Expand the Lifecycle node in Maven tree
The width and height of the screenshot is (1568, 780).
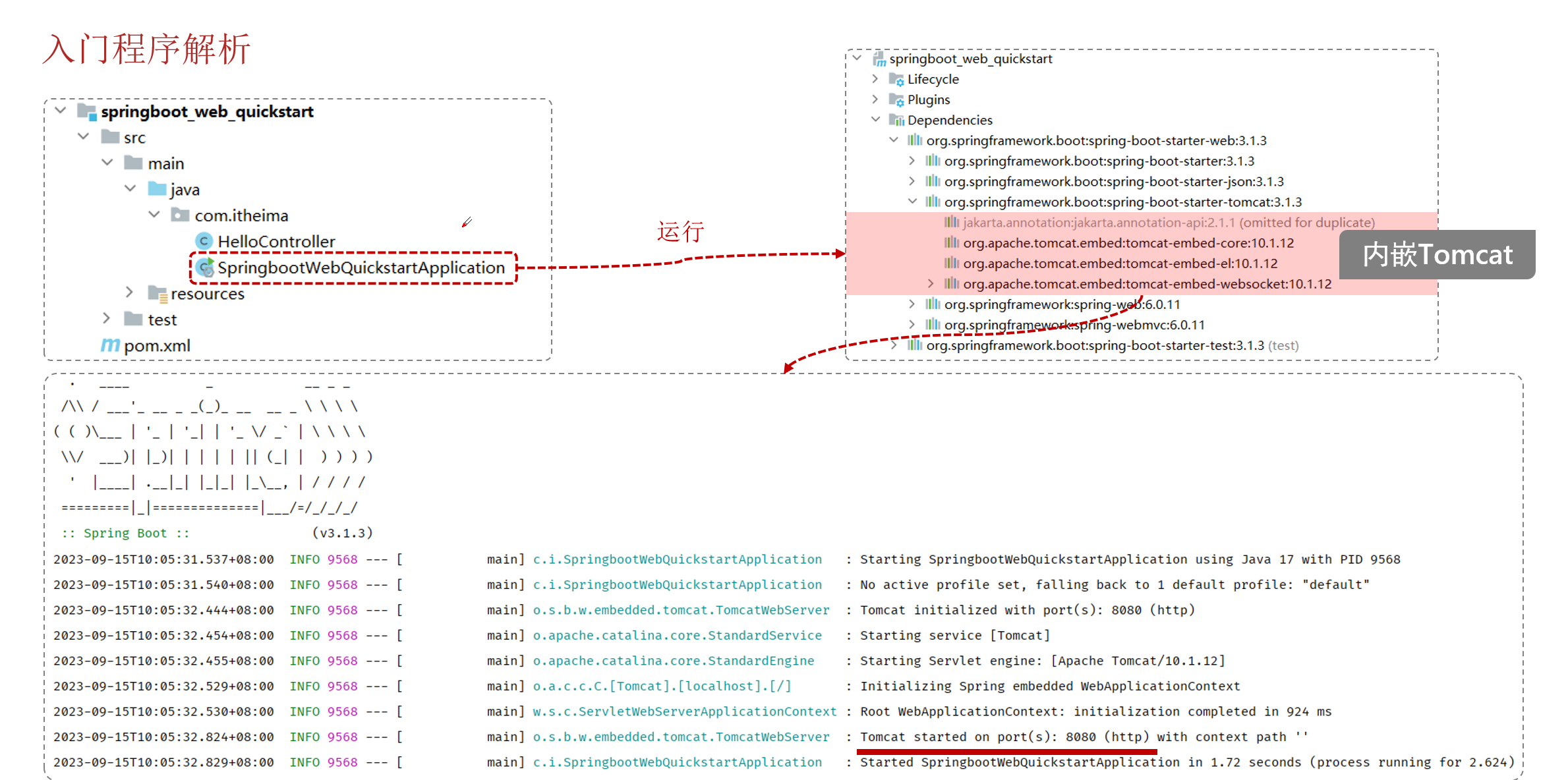tap(875, 79)
